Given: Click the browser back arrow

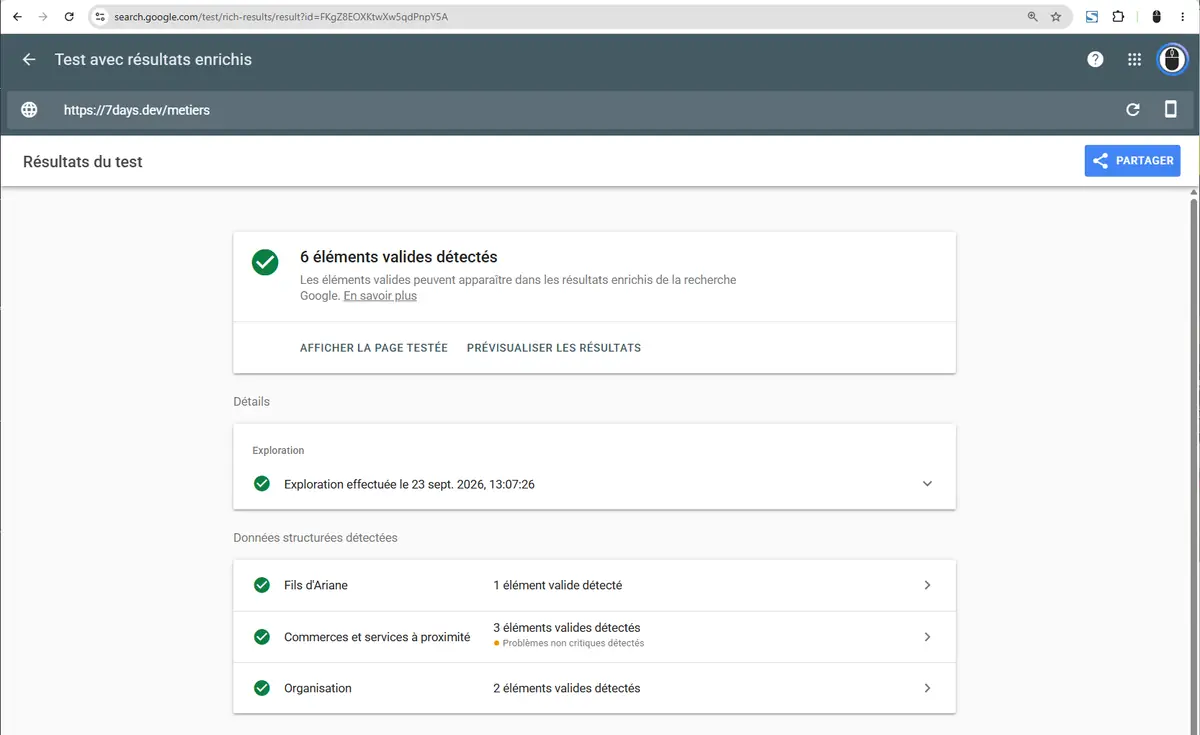Looking at the screenshot, I should 17,17.
